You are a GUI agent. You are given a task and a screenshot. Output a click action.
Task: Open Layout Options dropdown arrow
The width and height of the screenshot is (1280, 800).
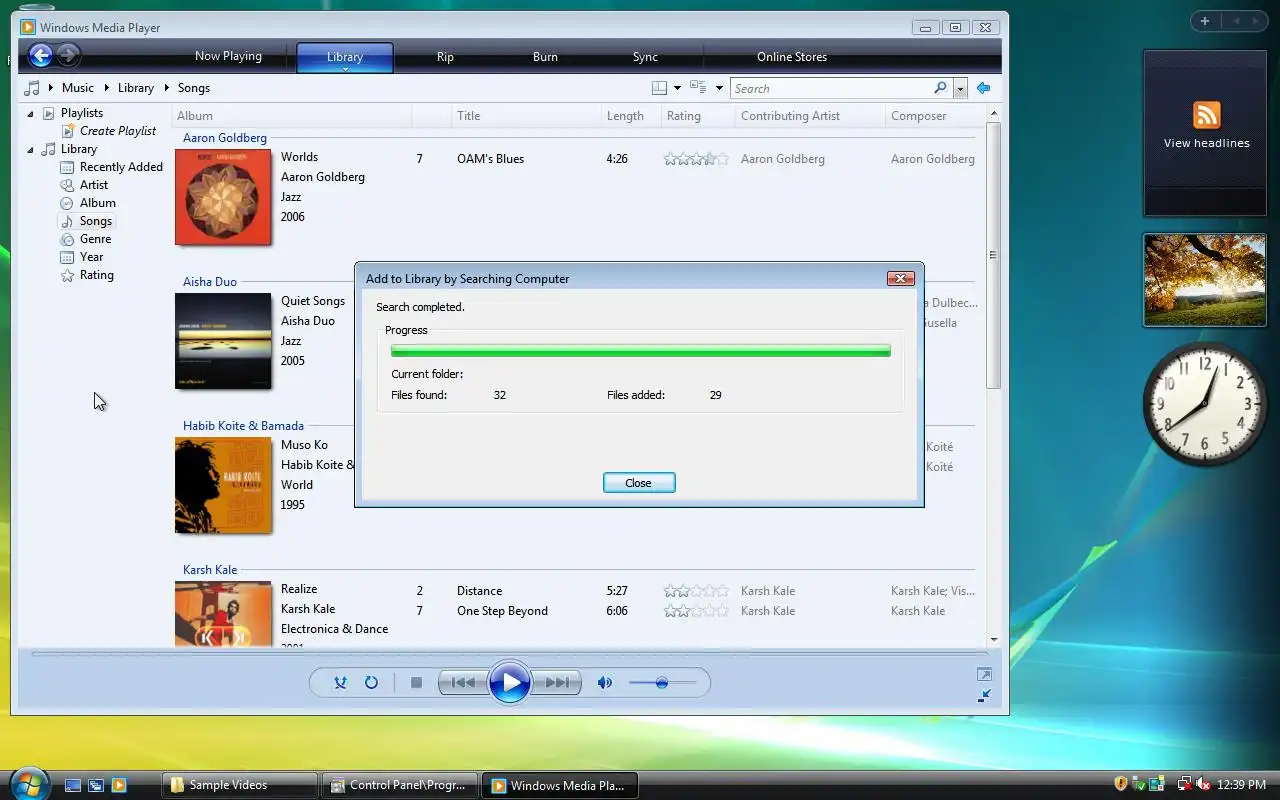click(677, 88)
